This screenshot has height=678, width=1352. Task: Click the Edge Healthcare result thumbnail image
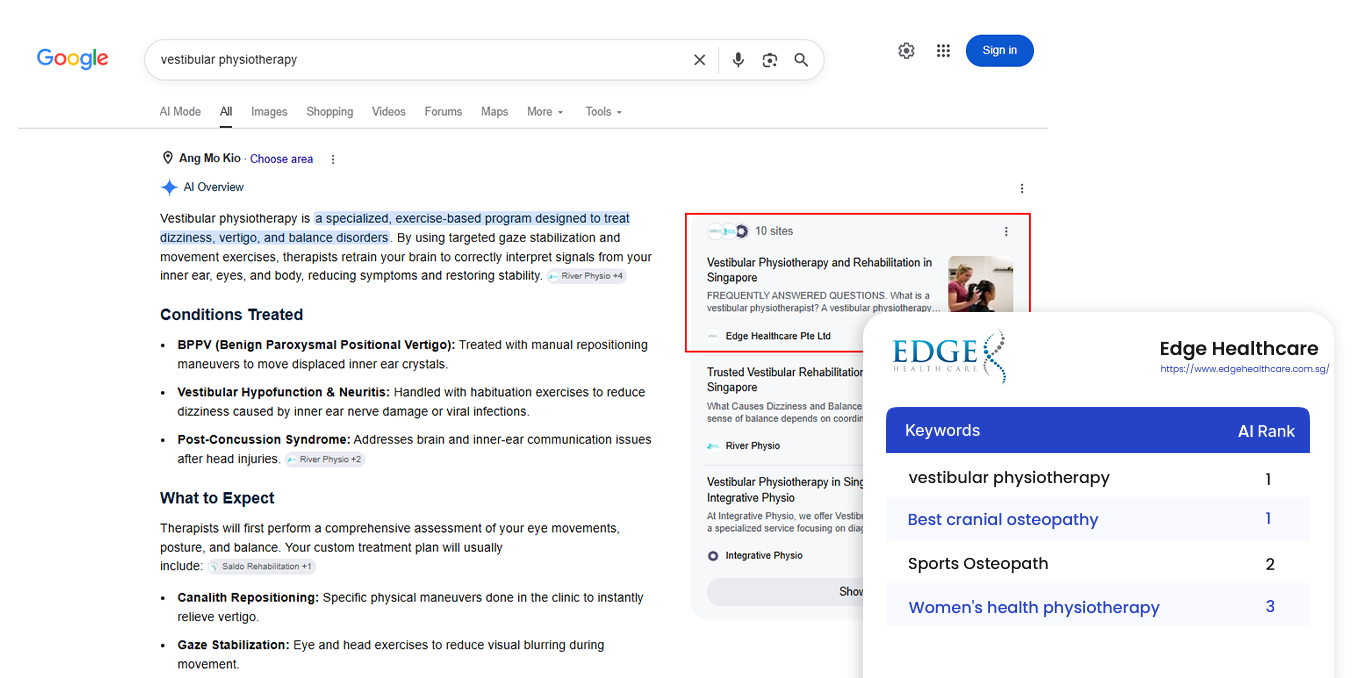[x=980, y=285]
